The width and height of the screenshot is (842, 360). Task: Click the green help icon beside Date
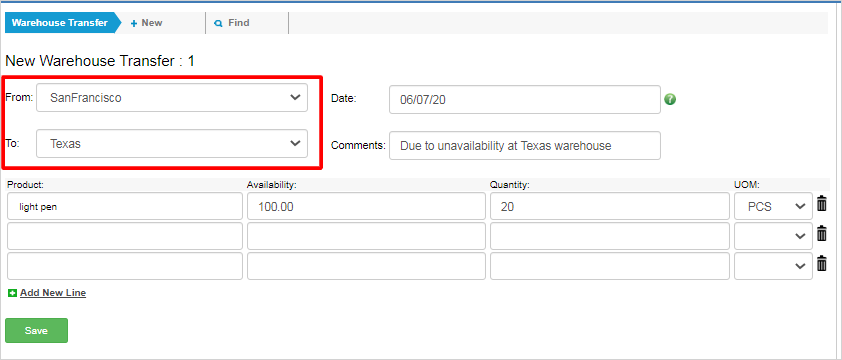coord(670,99)
